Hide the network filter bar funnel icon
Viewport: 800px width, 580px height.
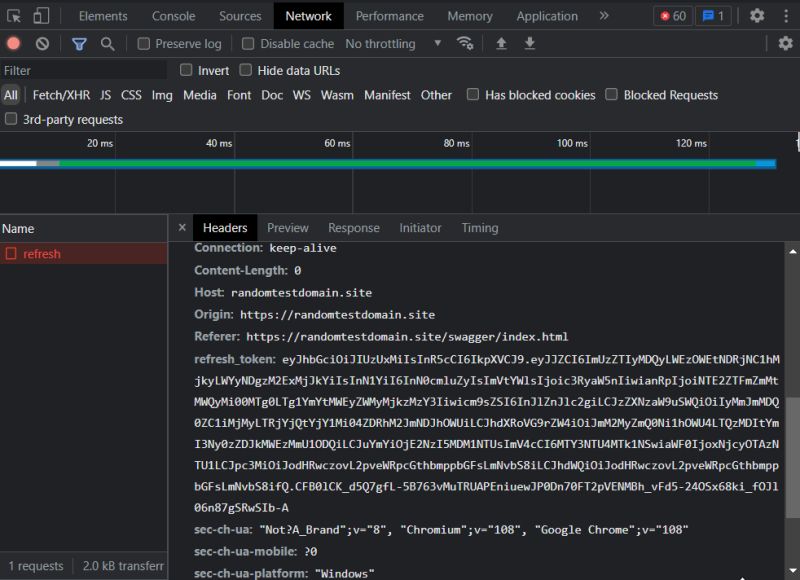coord(79,43)
